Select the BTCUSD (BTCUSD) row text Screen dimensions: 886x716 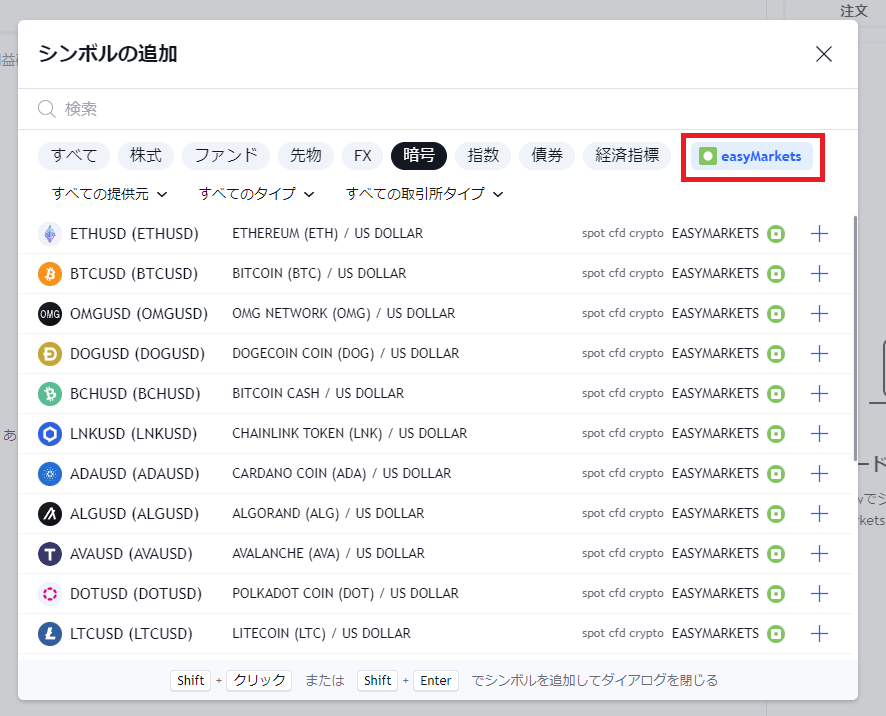pos(134,274)
